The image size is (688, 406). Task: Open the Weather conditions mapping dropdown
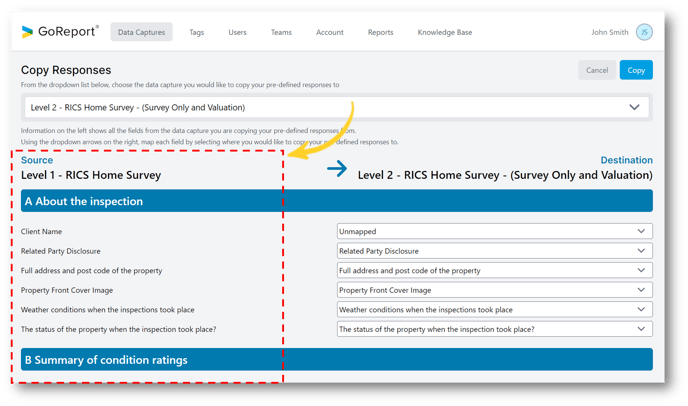coord(494,309)
